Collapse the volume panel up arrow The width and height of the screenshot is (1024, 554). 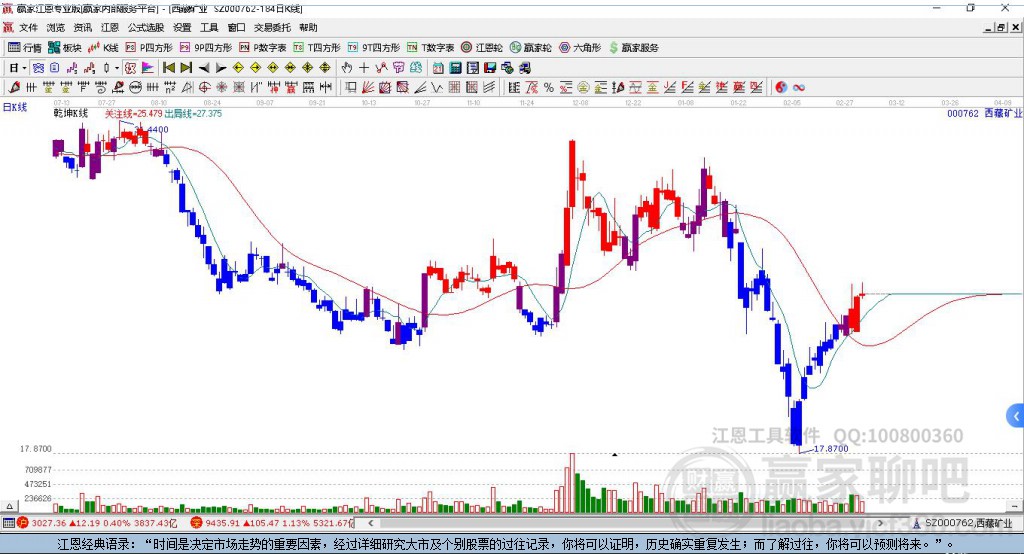[9, 506]
